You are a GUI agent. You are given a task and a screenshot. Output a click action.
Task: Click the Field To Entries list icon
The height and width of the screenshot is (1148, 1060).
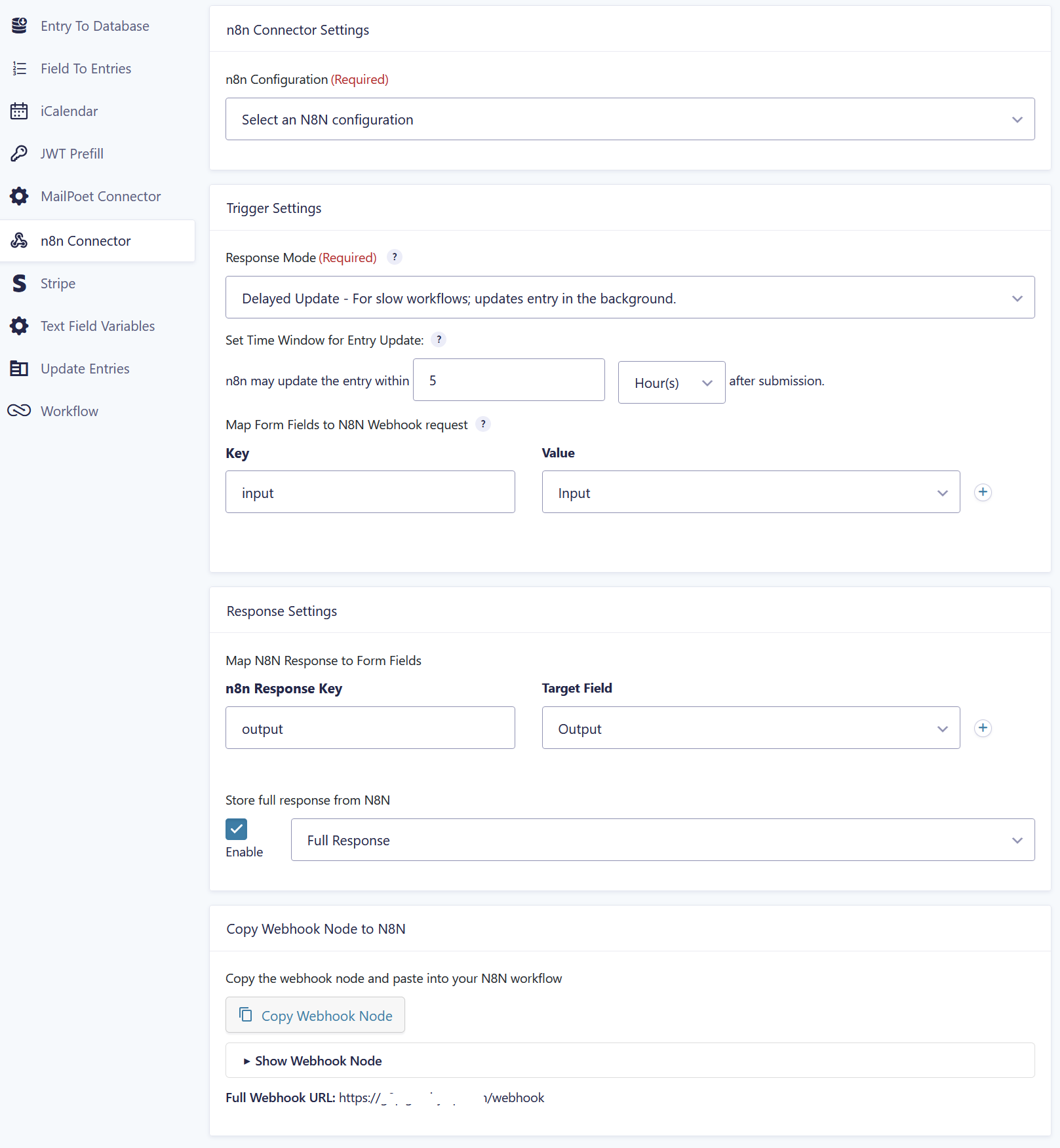pyautogui.click(x=19, y=68)
